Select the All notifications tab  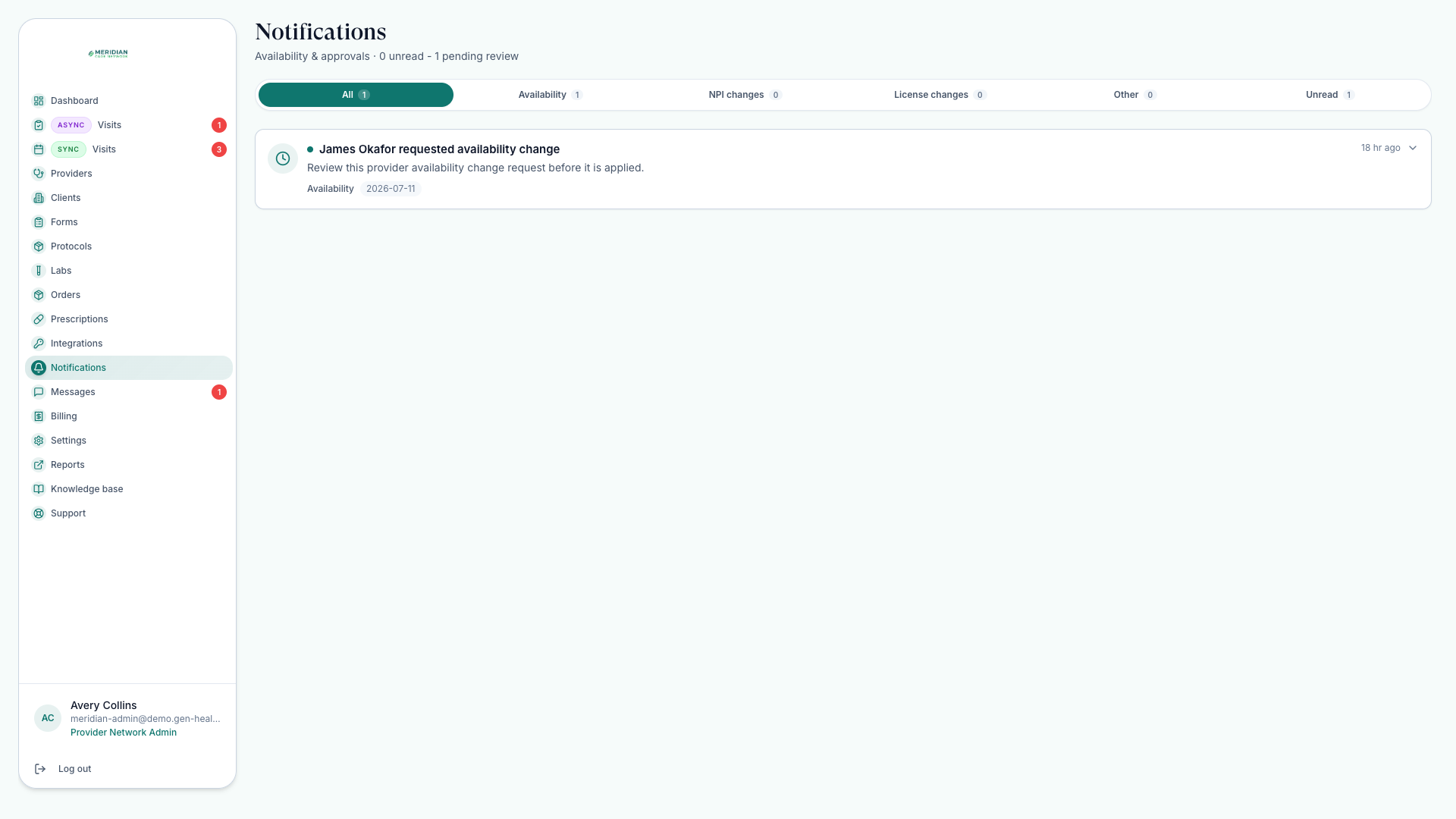point(356,95)
